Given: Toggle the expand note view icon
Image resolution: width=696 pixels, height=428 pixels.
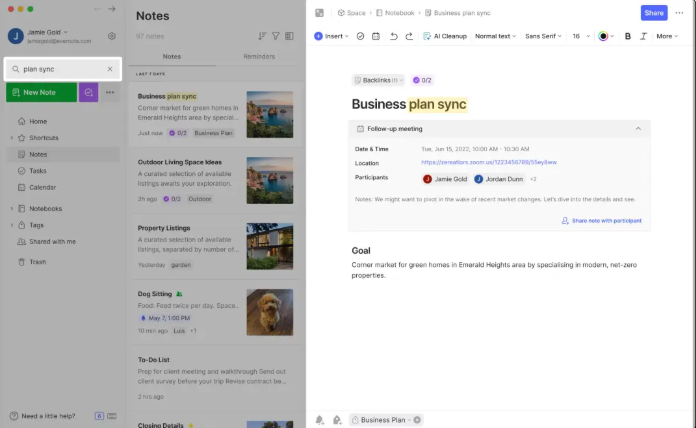Looking at the screenshot, I should (319, 13).
